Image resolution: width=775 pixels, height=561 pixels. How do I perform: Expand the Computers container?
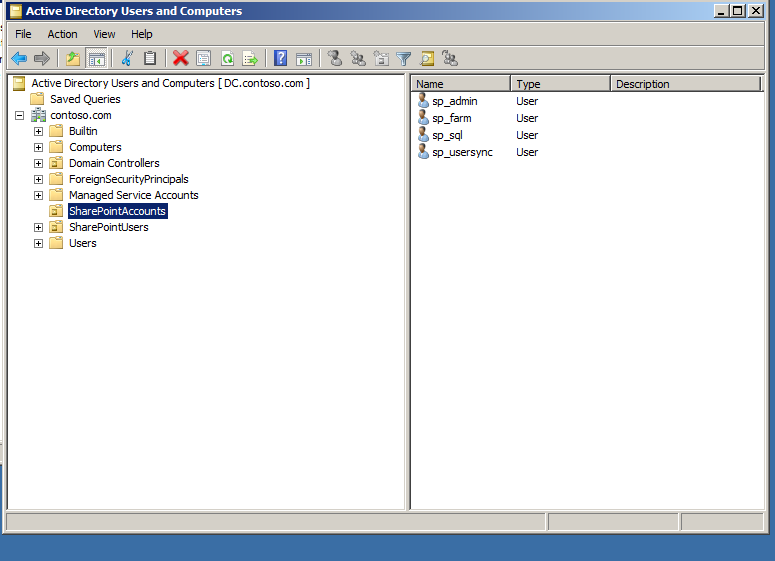coord(38,147)
